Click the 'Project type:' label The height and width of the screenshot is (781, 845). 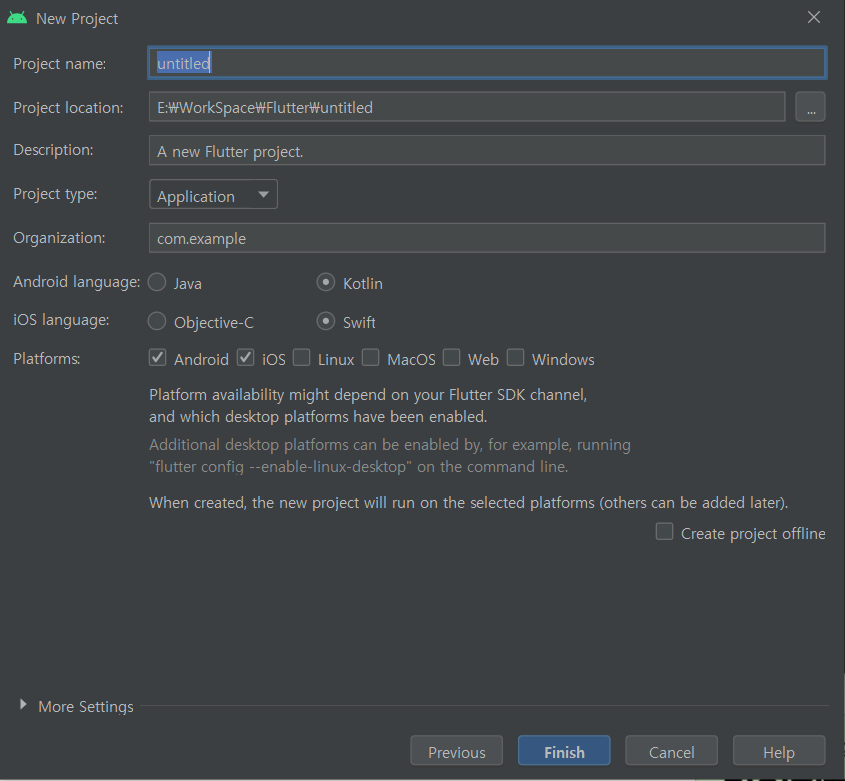click(56, 194)
